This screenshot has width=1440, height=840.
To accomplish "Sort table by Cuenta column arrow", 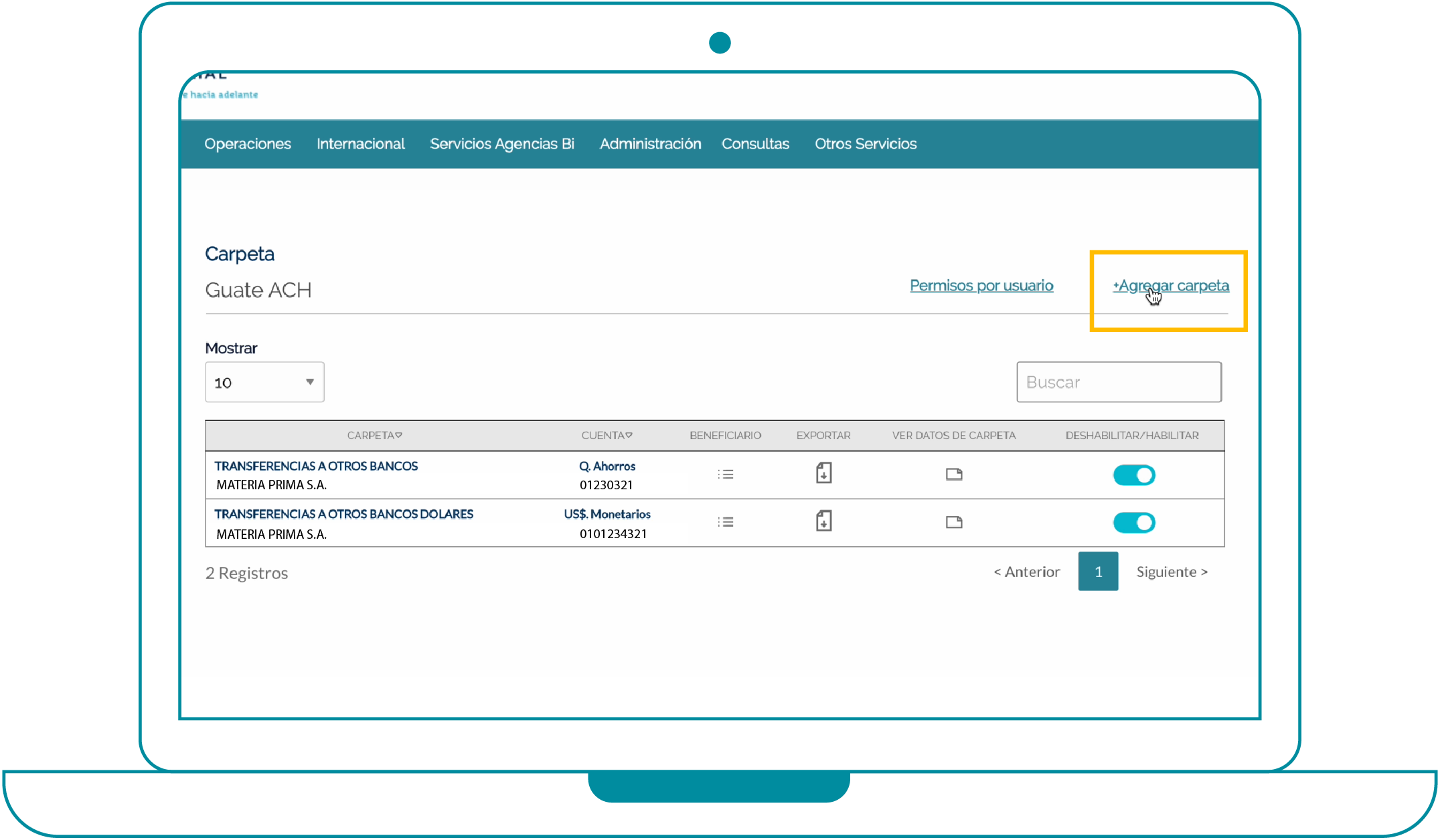I will click(x=629, y=435).
